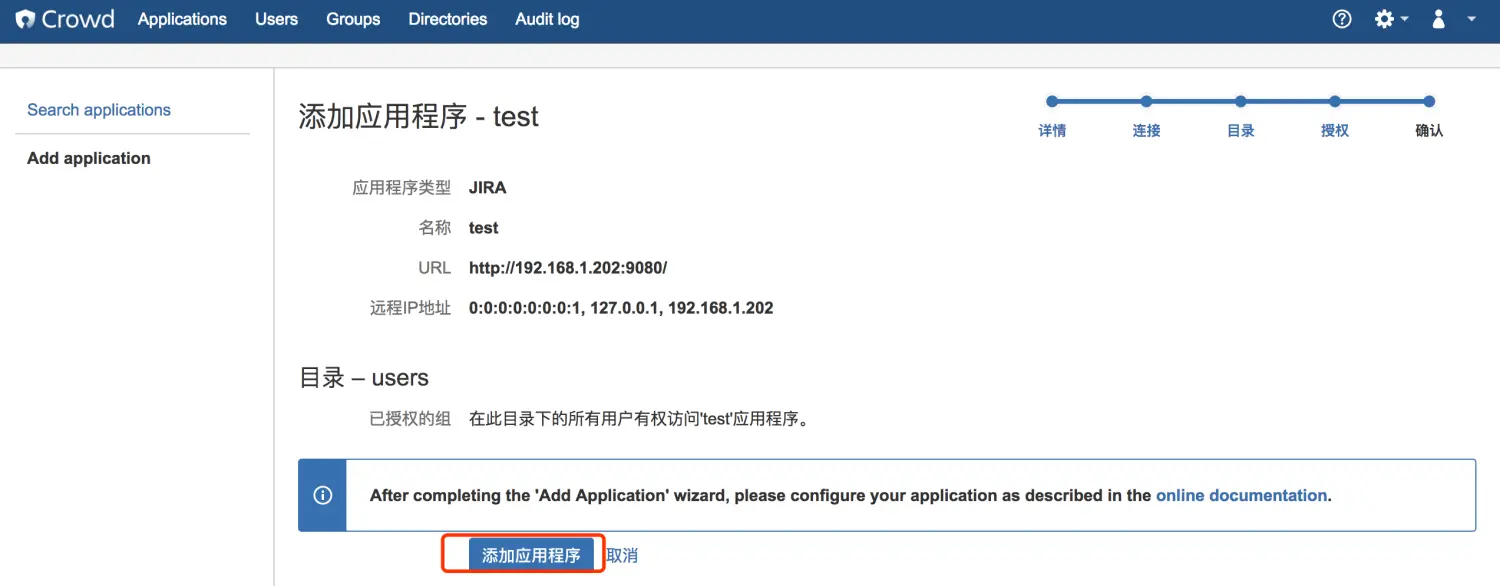Image resolution: width=1500 pixels, height=586 pixels.
Task: Open the help question mark icon
Action: click(1342, 20)
